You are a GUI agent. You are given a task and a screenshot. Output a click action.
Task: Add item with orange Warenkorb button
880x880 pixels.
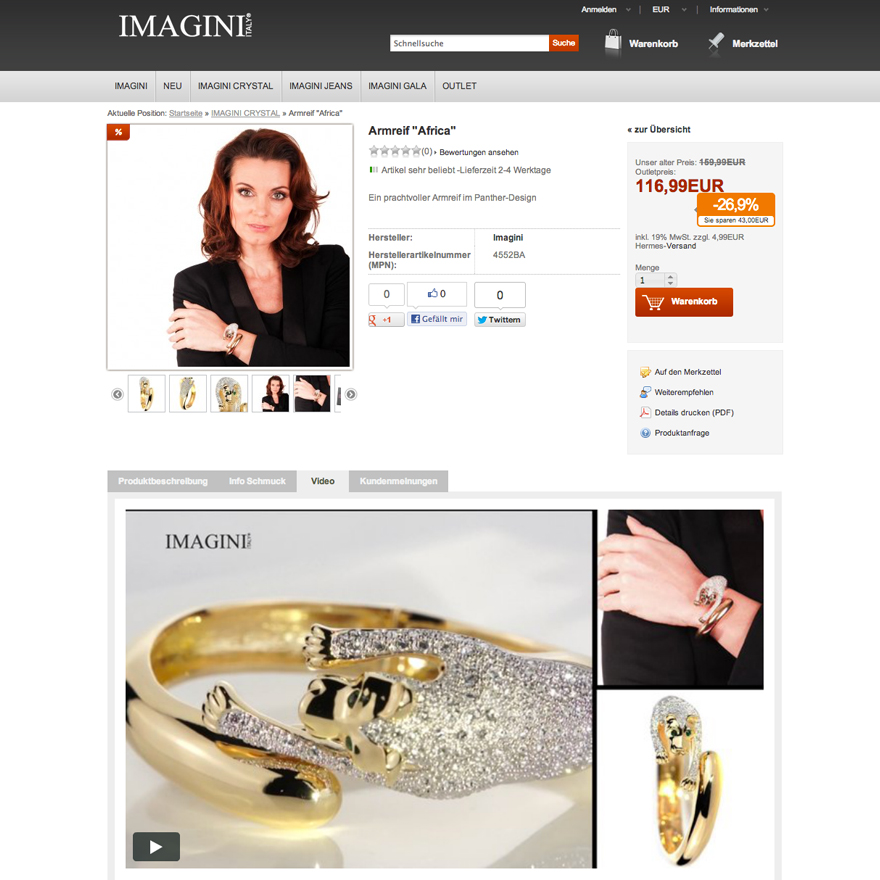[684, 302]
